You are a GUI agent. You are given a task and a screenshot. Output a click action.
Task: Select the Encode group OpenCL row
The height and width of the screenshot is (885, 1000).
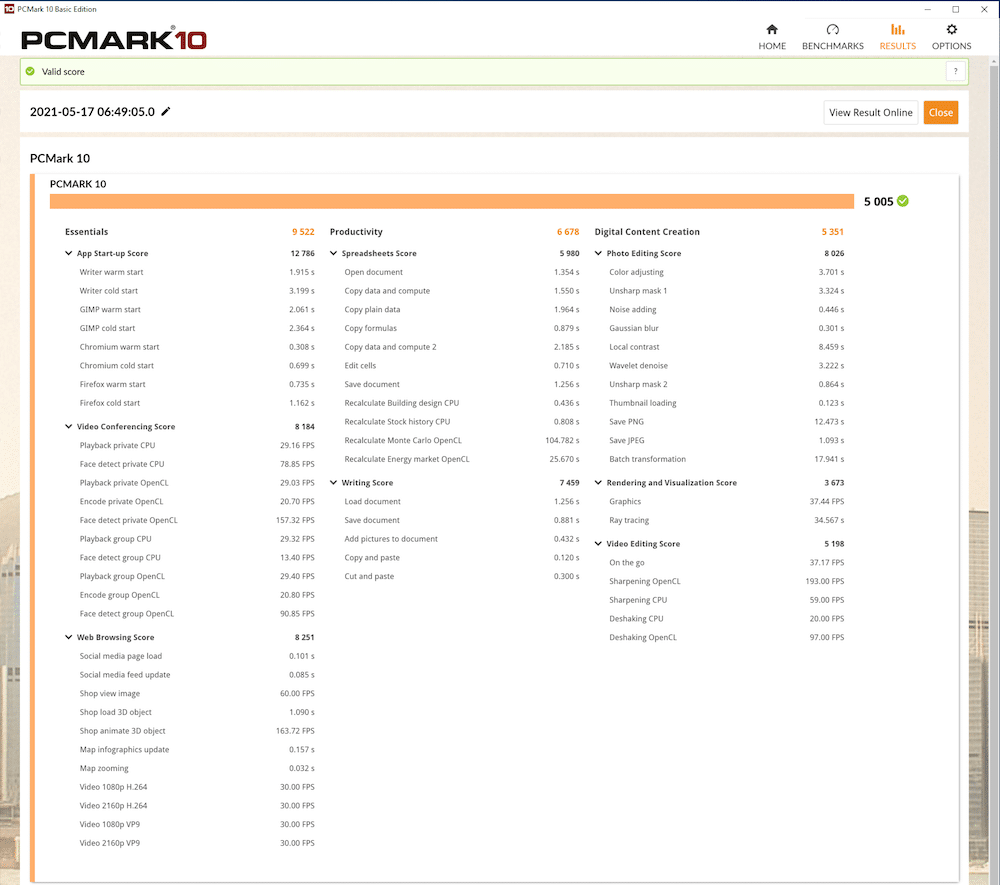[x=197, y=595]
